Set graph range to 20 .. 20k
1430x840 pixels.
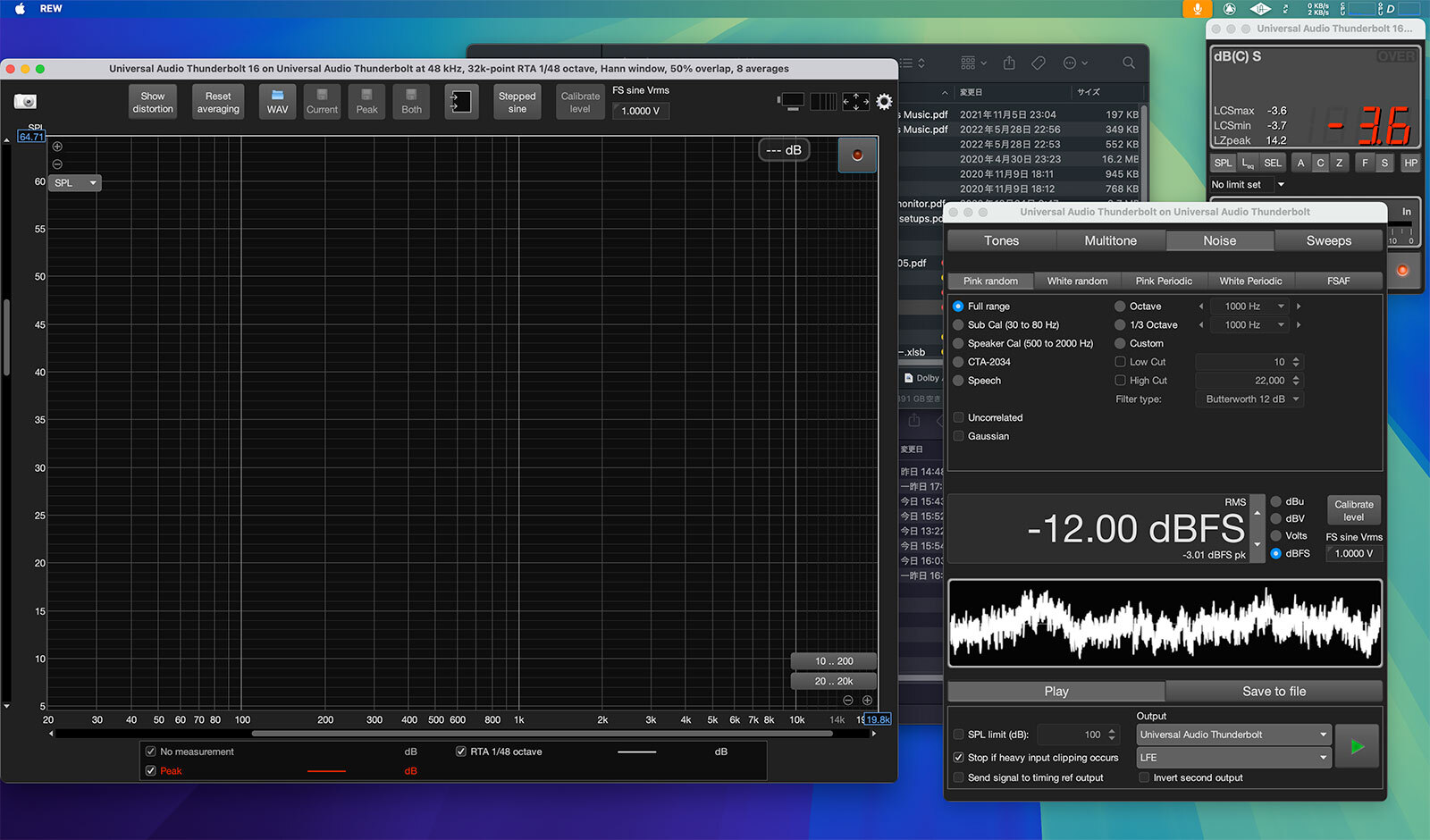pyautogui.click(x=833, y=681)
